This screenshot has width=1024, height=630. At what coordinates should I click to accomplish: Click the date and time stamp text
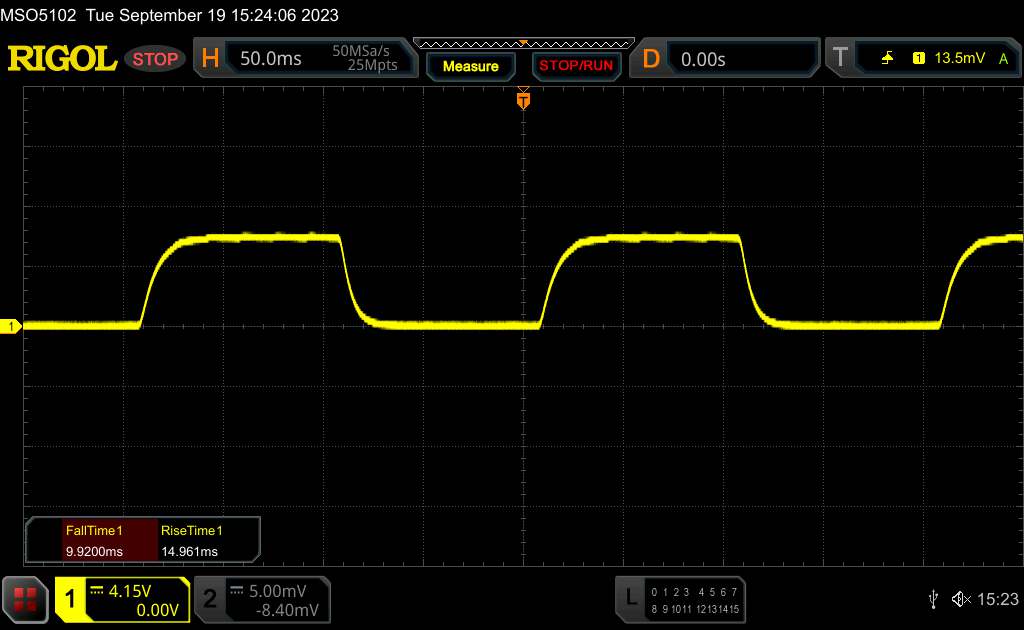pyautogui.click(x=212, y=15)
